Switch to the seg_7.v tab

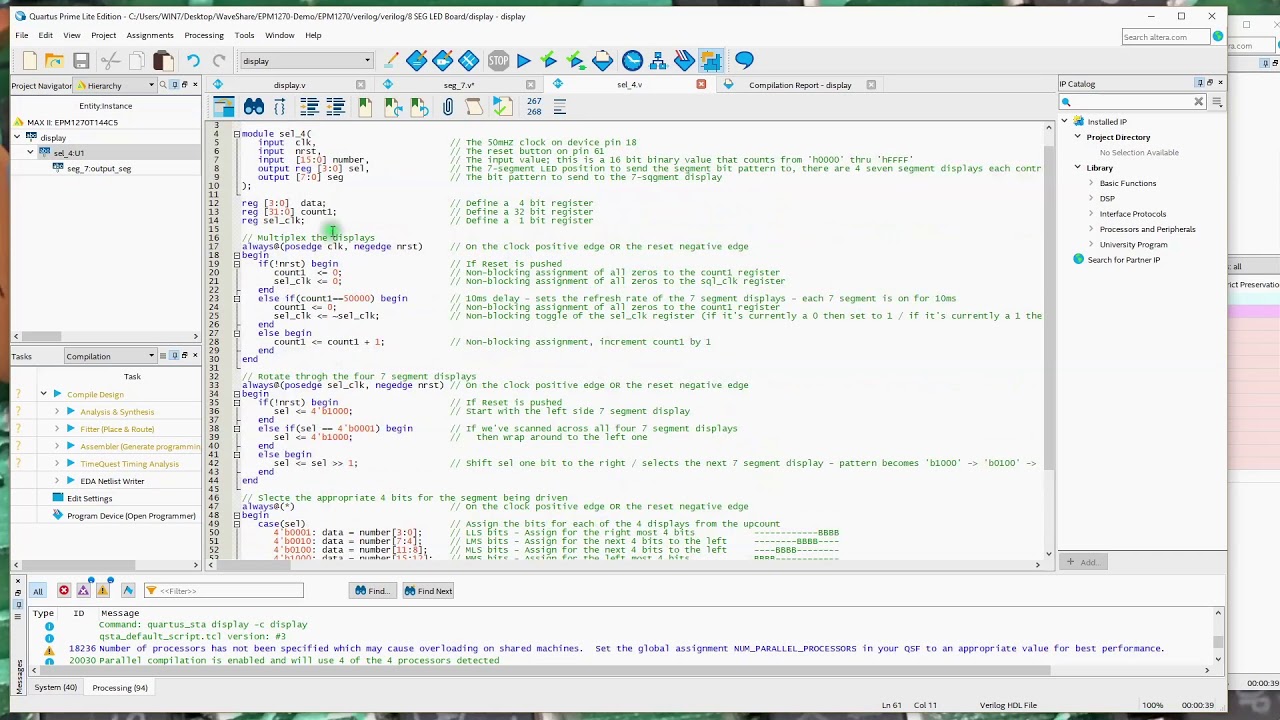pyautogui.click(x=458, y=85)
